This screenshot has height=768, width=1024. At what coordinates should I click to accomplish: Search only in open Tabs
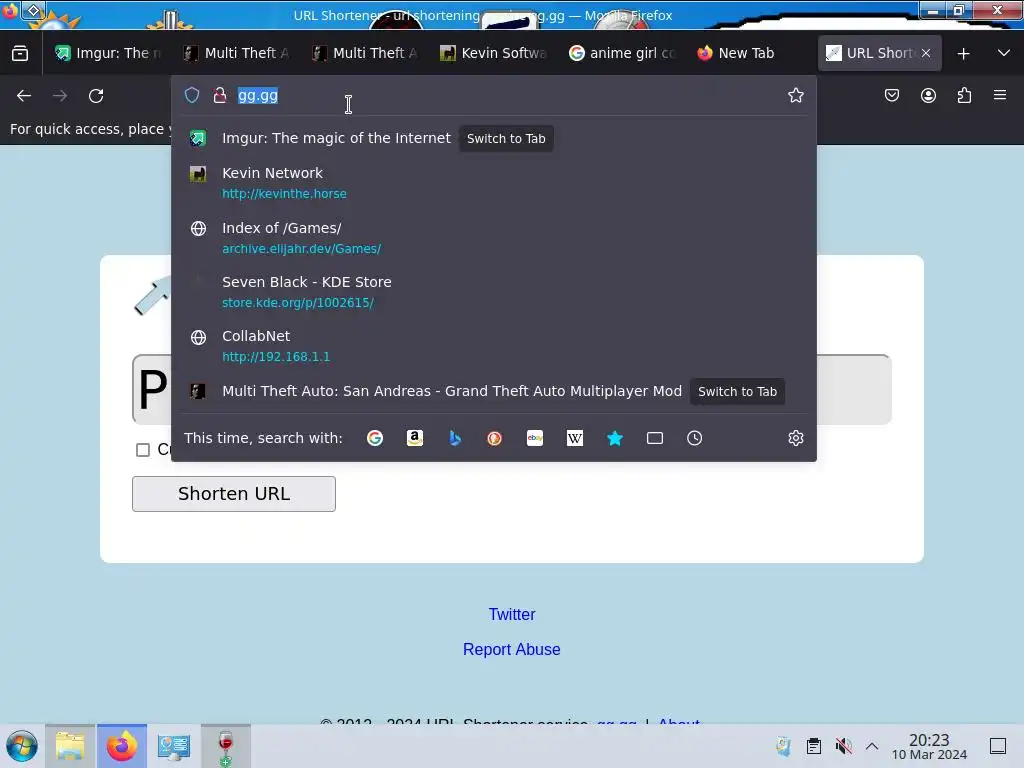click(655, 438)
